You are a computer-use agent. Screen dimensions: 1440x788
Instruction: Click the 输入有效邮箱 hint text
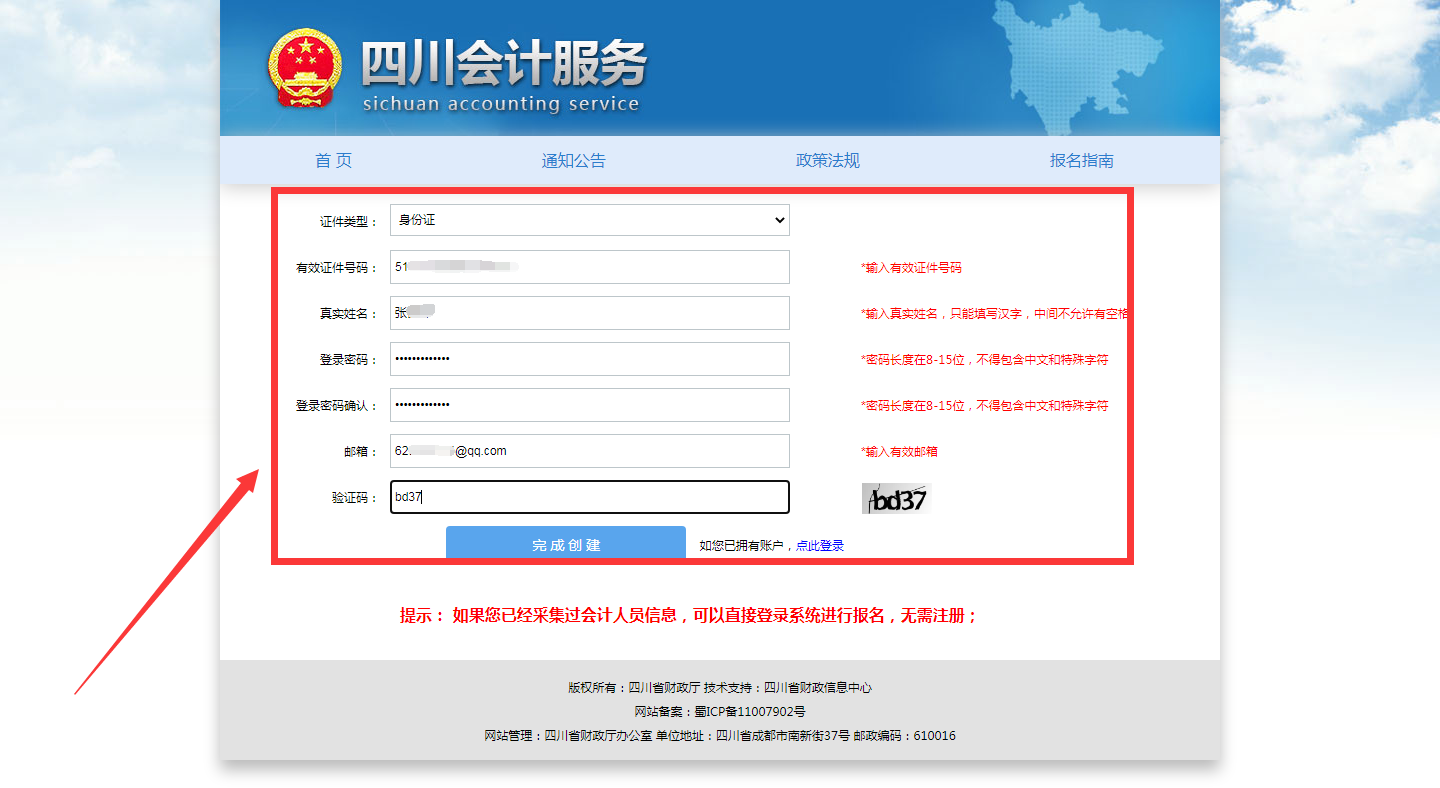900,452
